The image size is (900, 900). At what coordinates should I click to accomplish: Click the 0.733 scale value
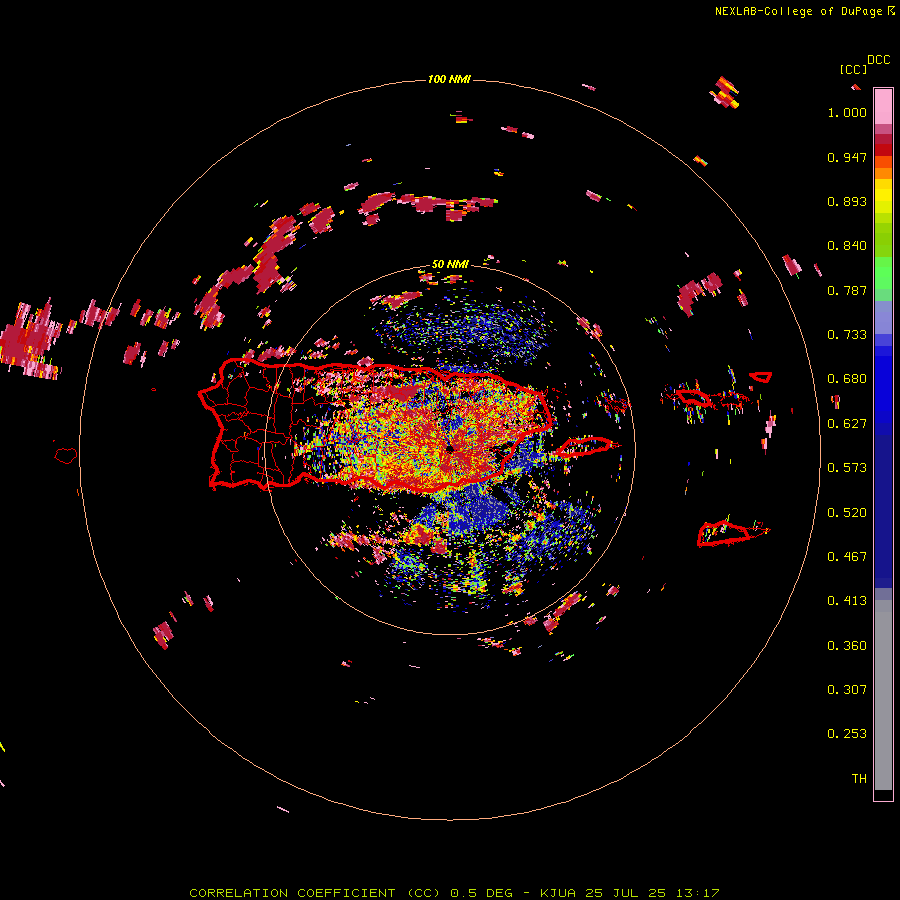click(847, 335)
